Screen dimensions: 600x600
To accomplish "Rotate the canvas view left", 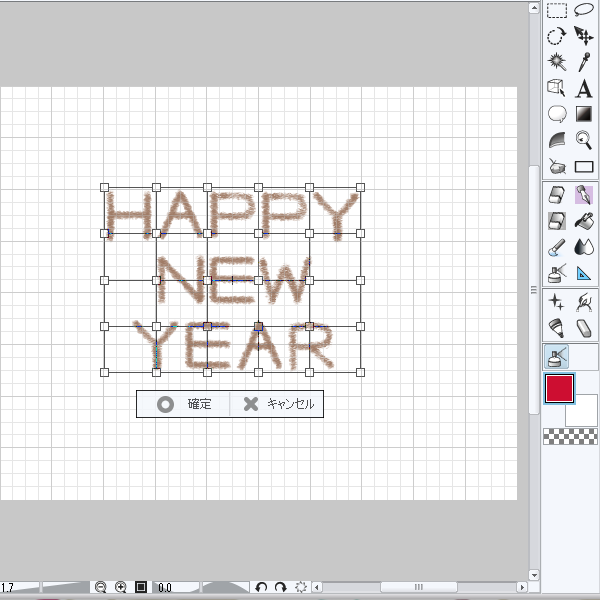I will click(261, 587).
